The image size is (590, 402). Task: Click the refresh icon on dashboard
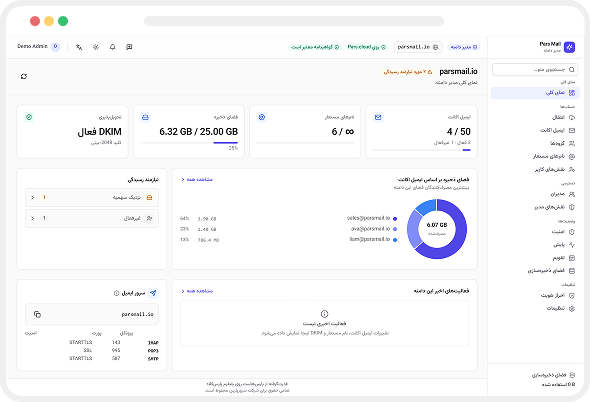coord(24,76)
